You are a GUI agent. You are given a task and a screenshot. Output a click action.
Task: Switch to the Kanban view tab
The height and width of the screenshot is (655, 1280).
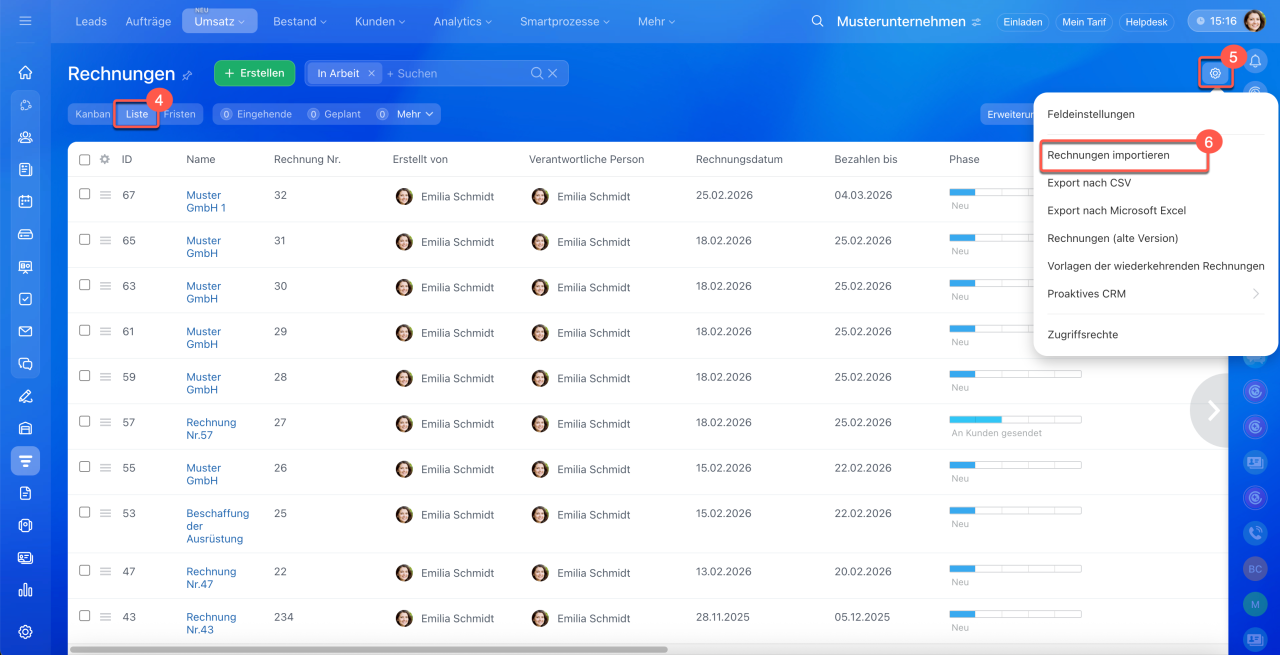point(92,114)
